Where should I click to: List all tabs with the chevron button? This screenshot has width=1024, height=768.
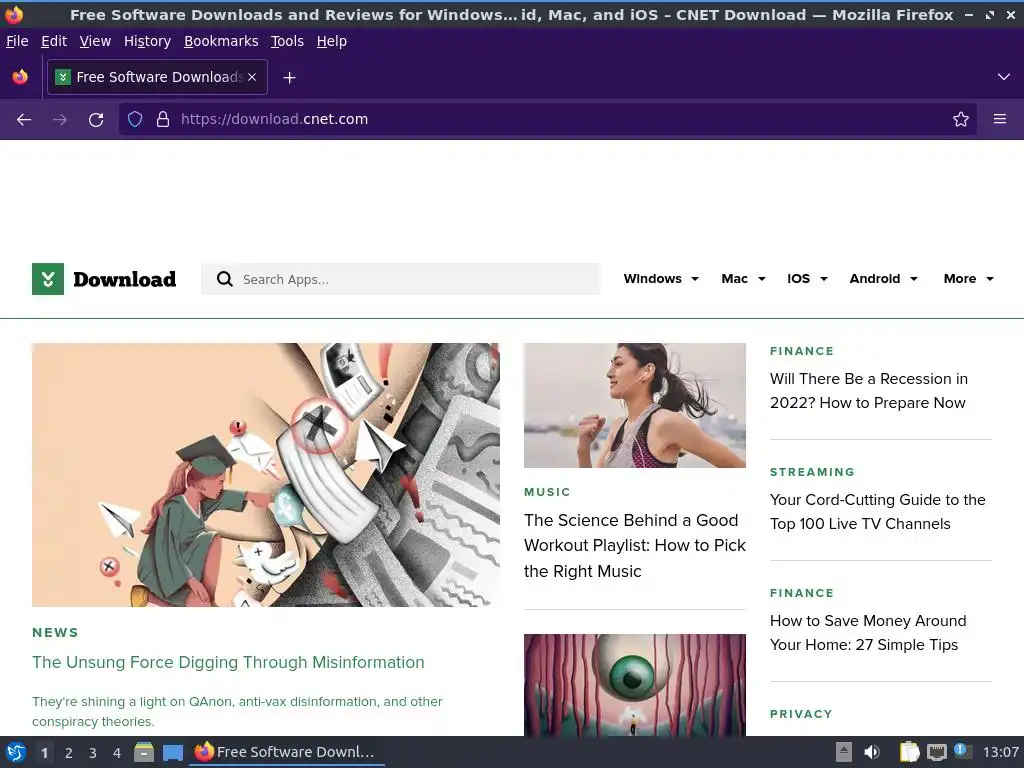(x=1004, y=77)
